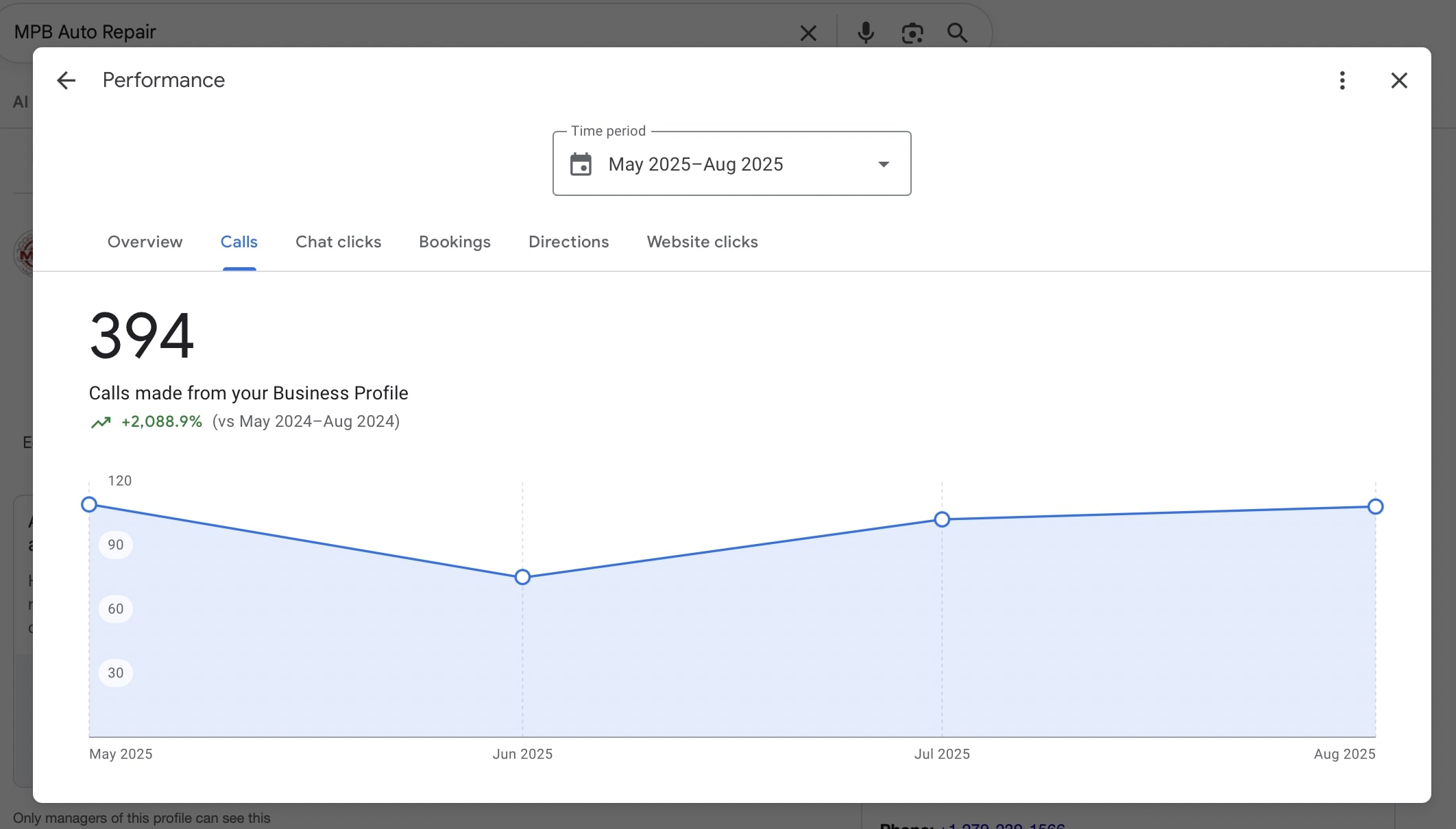This screenshot has height=829, width=1456.
Task: Click the May 2025 chart data point
Action: (x=89, y=505)
